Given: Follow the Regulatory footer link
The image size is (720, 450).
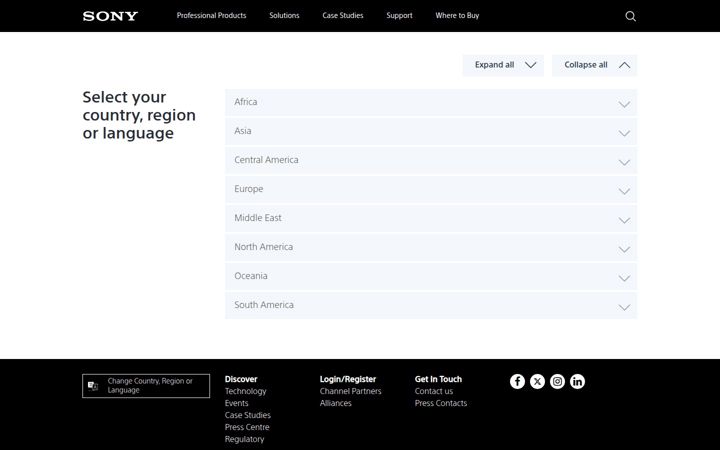Looking at the screenshot, I should pos(244,439).
